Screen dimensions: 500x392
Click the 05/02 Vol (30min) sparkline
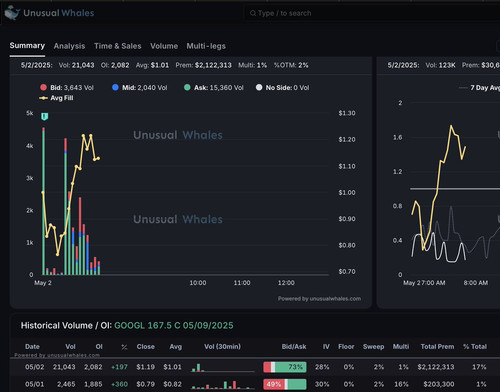click(x=223, y=367)
